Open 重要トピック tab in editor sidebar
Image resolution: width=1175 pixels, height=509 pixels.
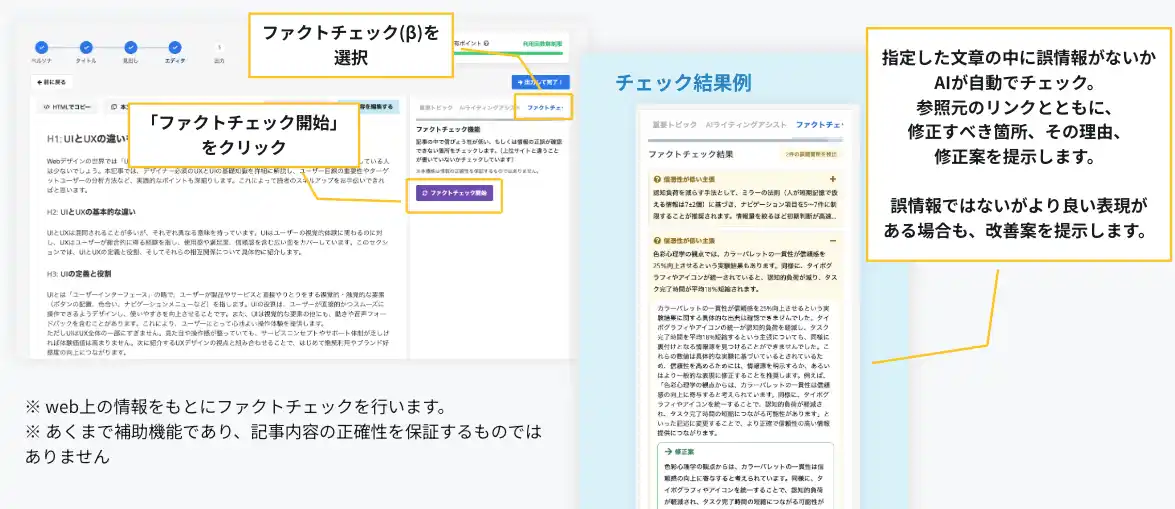pyautogui.click(x=436, y=107)
